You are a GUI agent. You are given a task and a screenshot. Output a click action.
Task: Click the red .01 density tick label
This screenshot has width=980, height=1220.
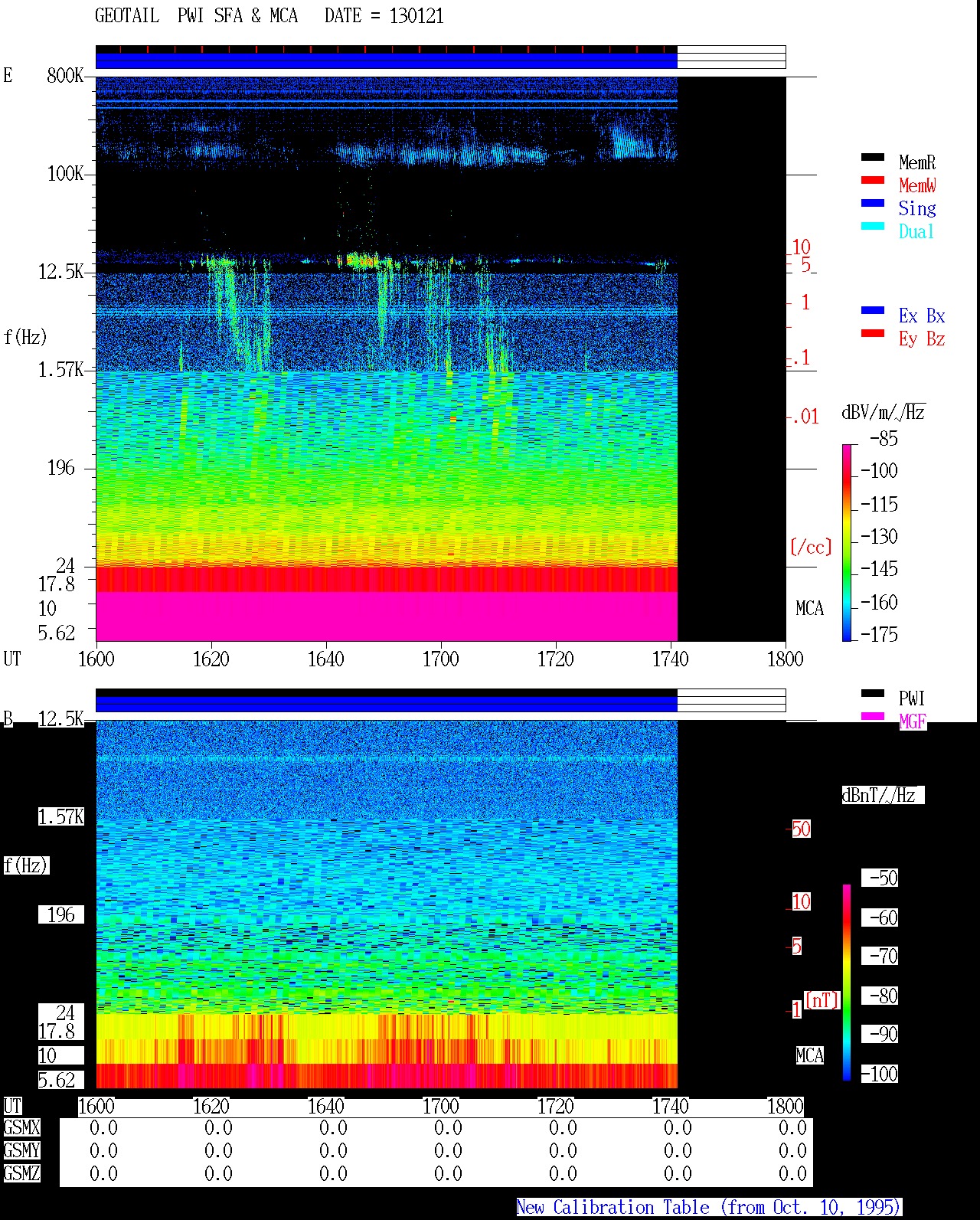(x=805, y=417)
